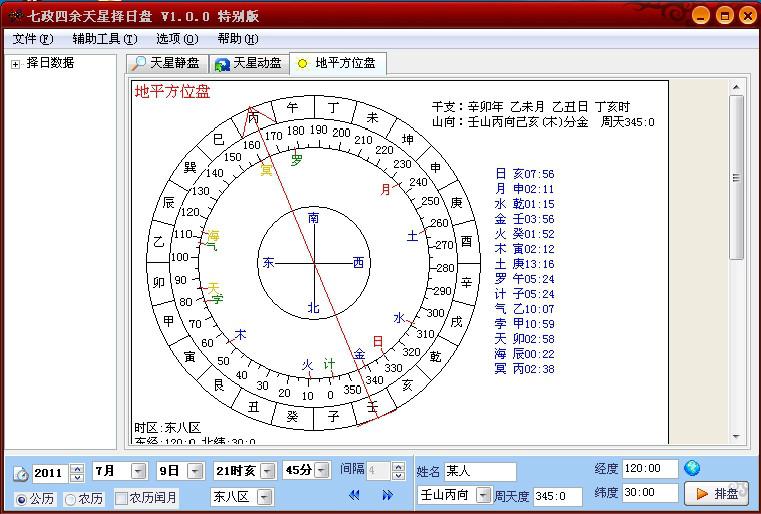The height and width of the screenshot is (514, 761).
Task: Click the 火 癸01:52 entry
Action: [524, 234]
